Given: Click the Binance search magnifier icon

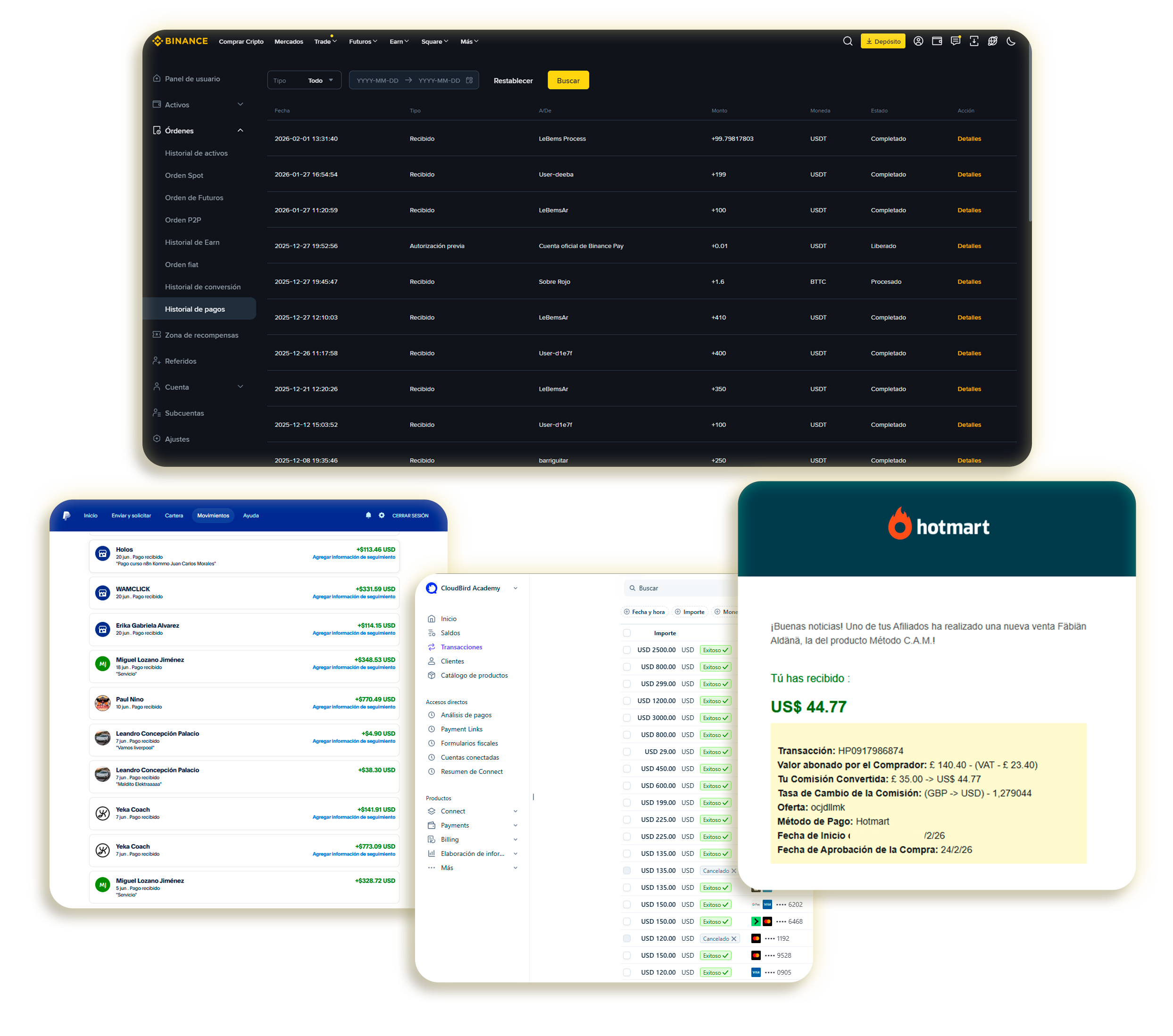Looking at the screenshot, I should (848, 41).
